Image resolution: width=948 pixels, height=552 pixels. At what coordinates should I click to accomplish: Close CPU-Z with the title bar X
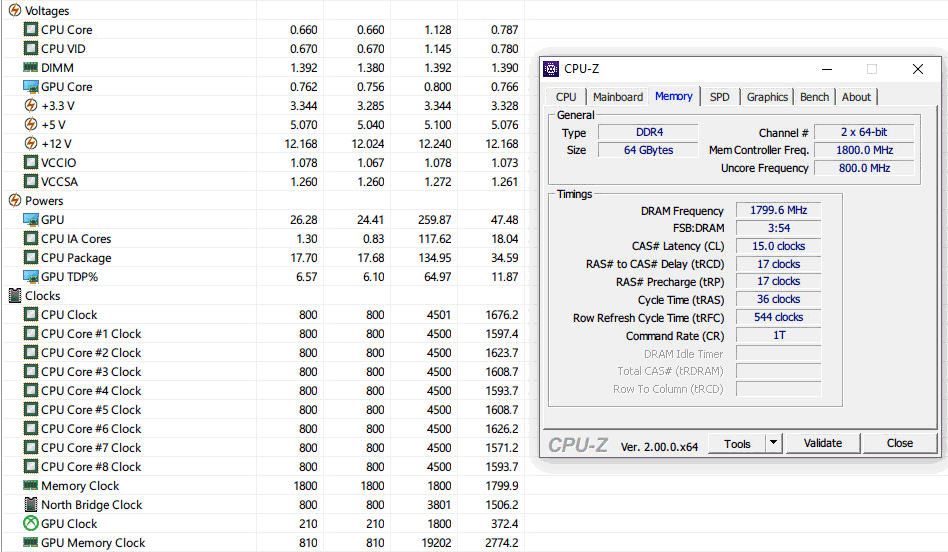[x=917, y=69]
